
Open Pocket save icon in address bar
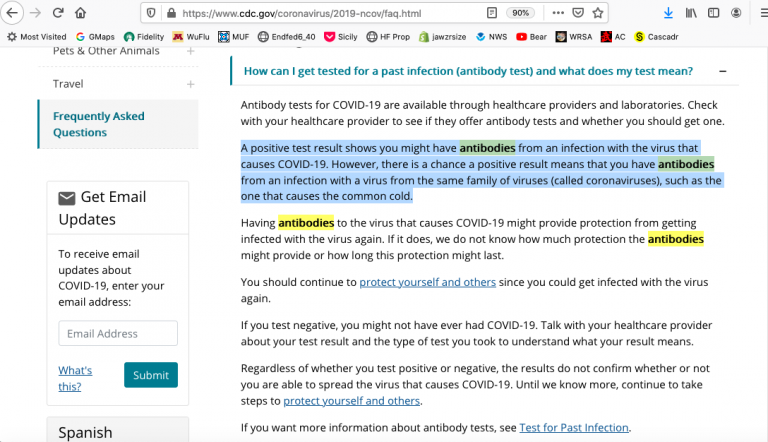click(578, 13)
